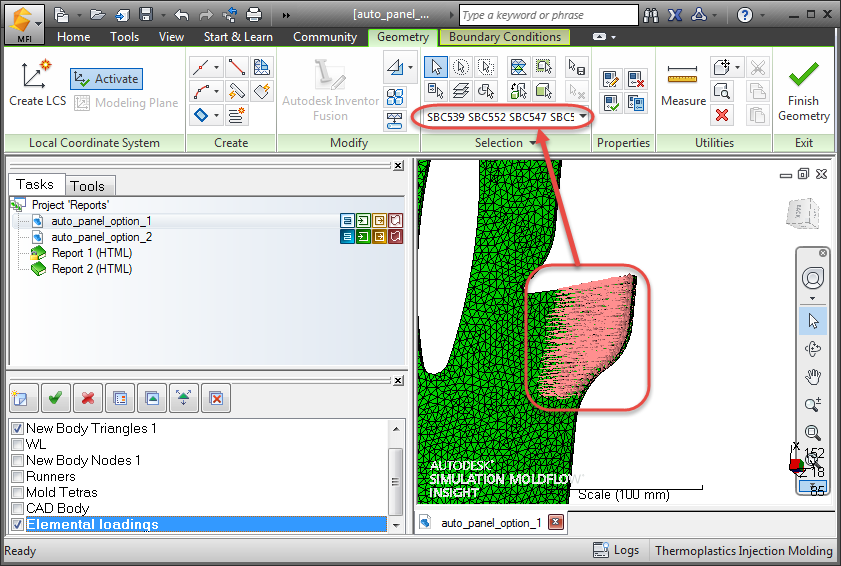The width and height of the screenshot is (841, 566).
Task: Click the select by layers stack icon
Action: pyautogui.click(x=460, y=91)
